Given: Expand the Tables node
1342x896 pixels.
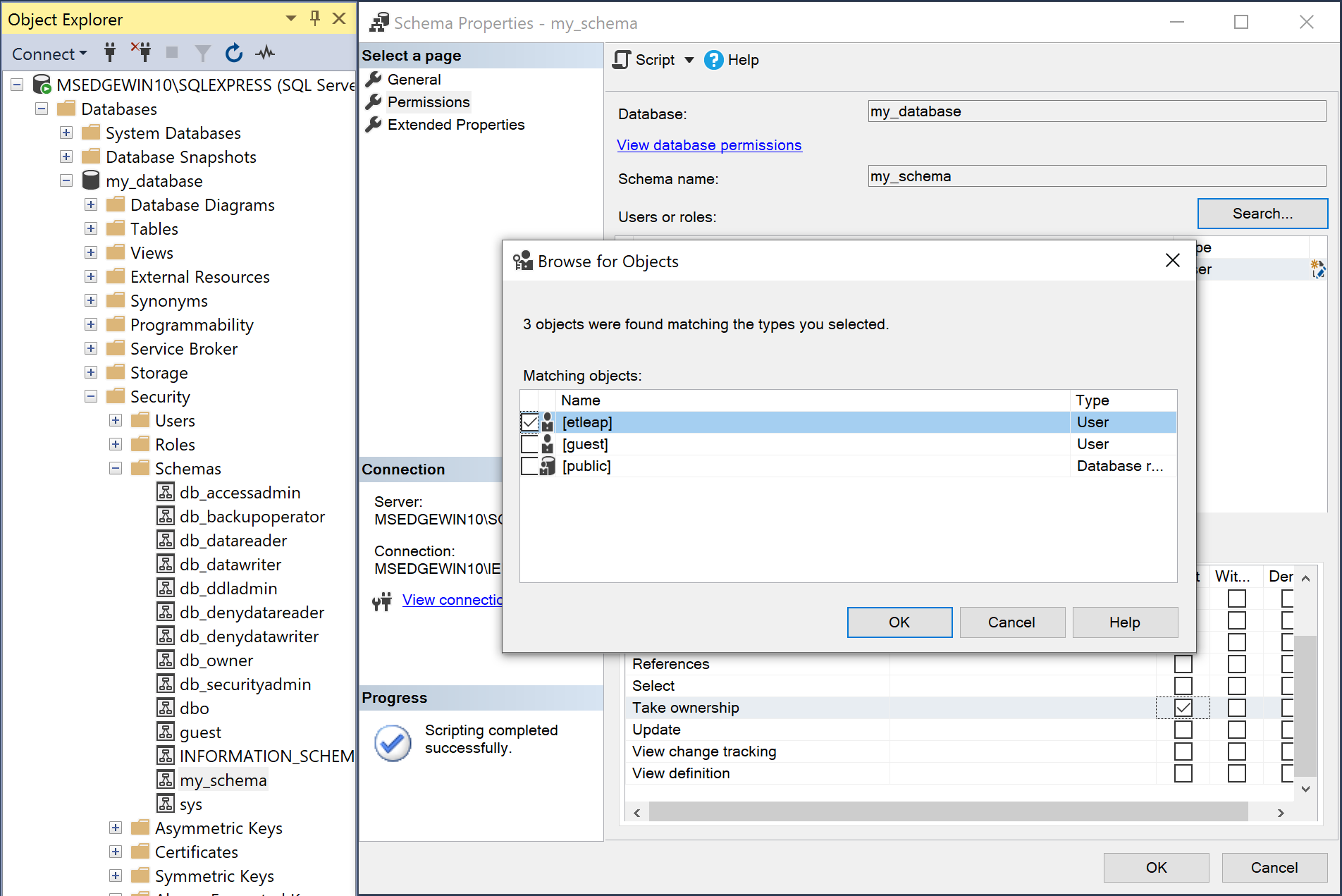Looking at the screenshot, I should [90, 228].
